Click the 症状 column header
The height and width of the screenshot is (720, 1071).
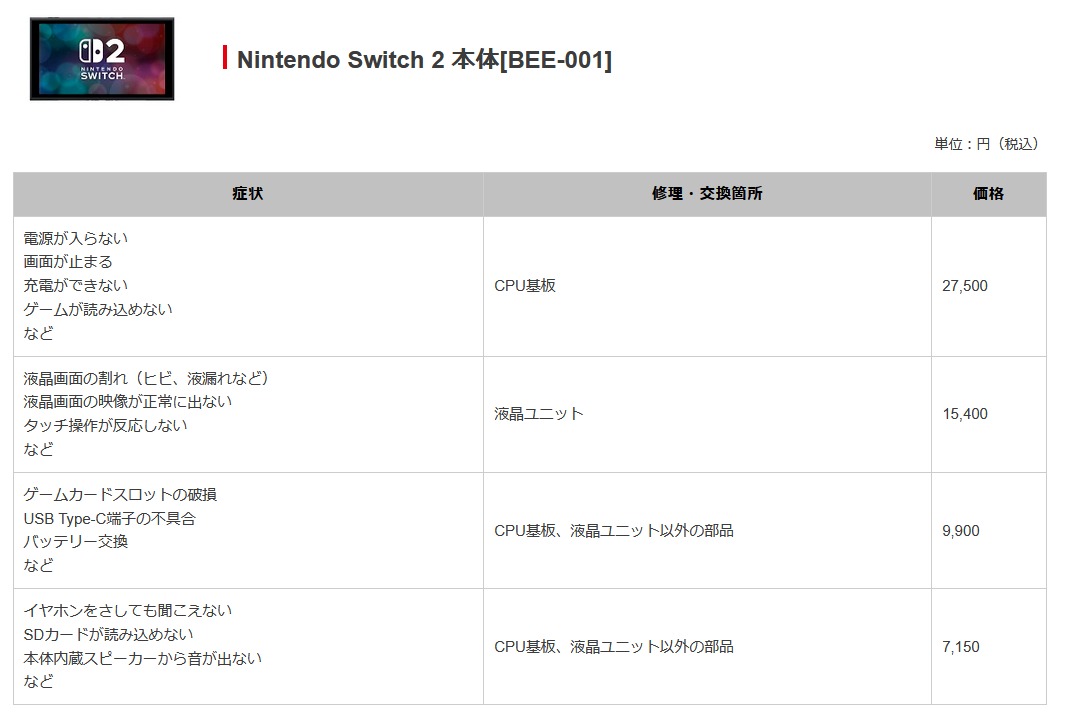pos(247,194)
